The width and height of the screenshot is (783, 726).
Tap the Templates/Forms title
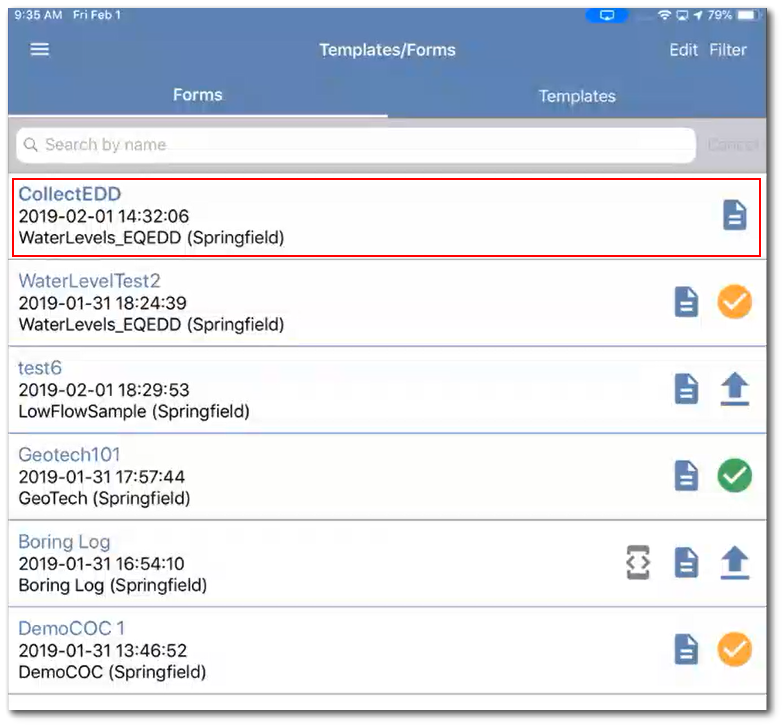point(388,50)
